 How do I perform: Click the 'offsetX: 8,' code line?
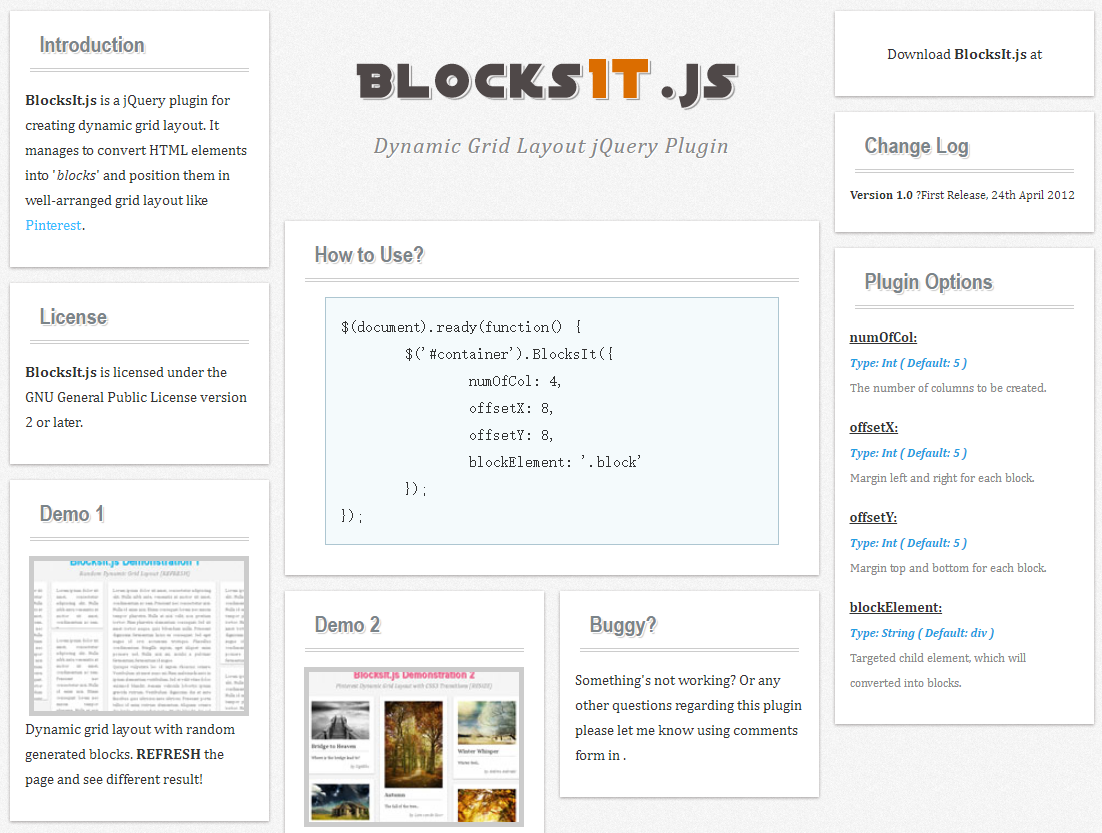[511, 408]
